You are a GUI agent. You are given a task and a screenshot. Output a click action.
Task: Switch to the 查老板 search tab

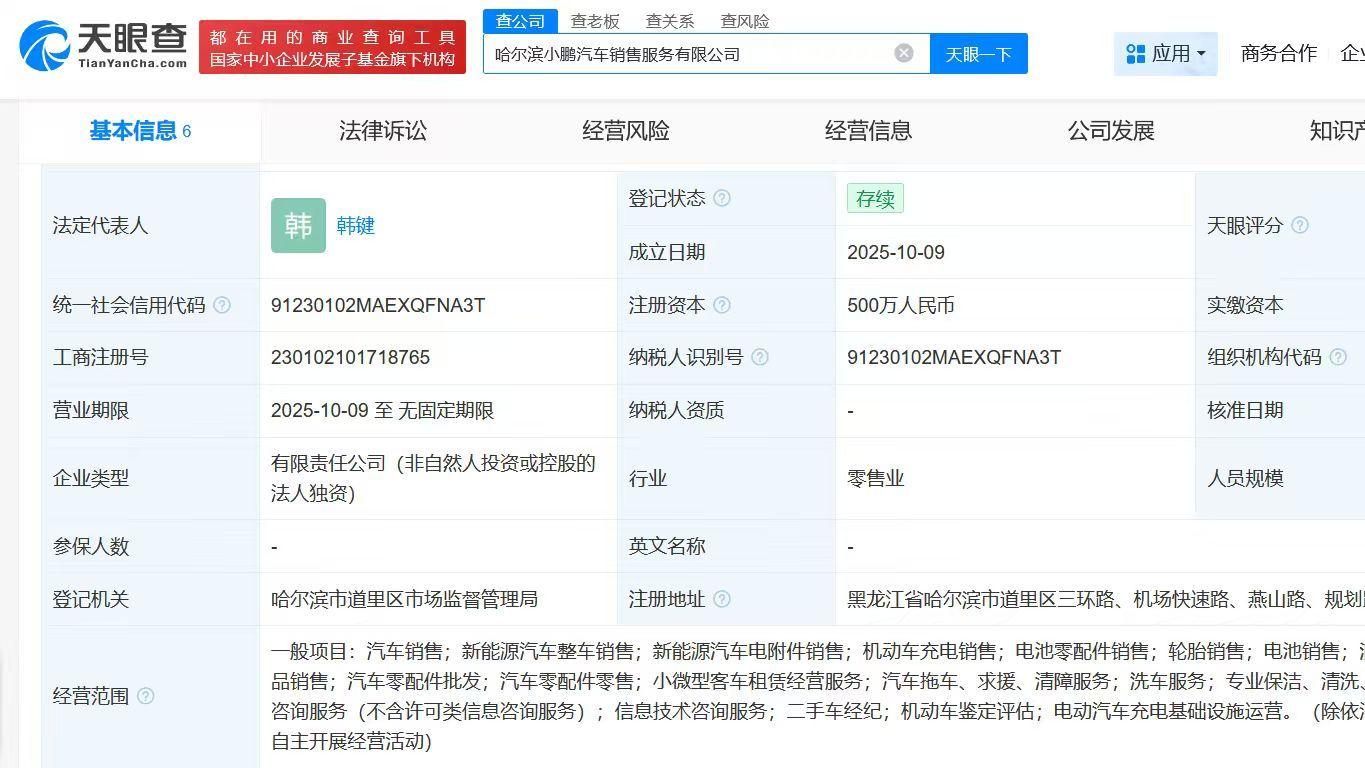coord(595,21)
